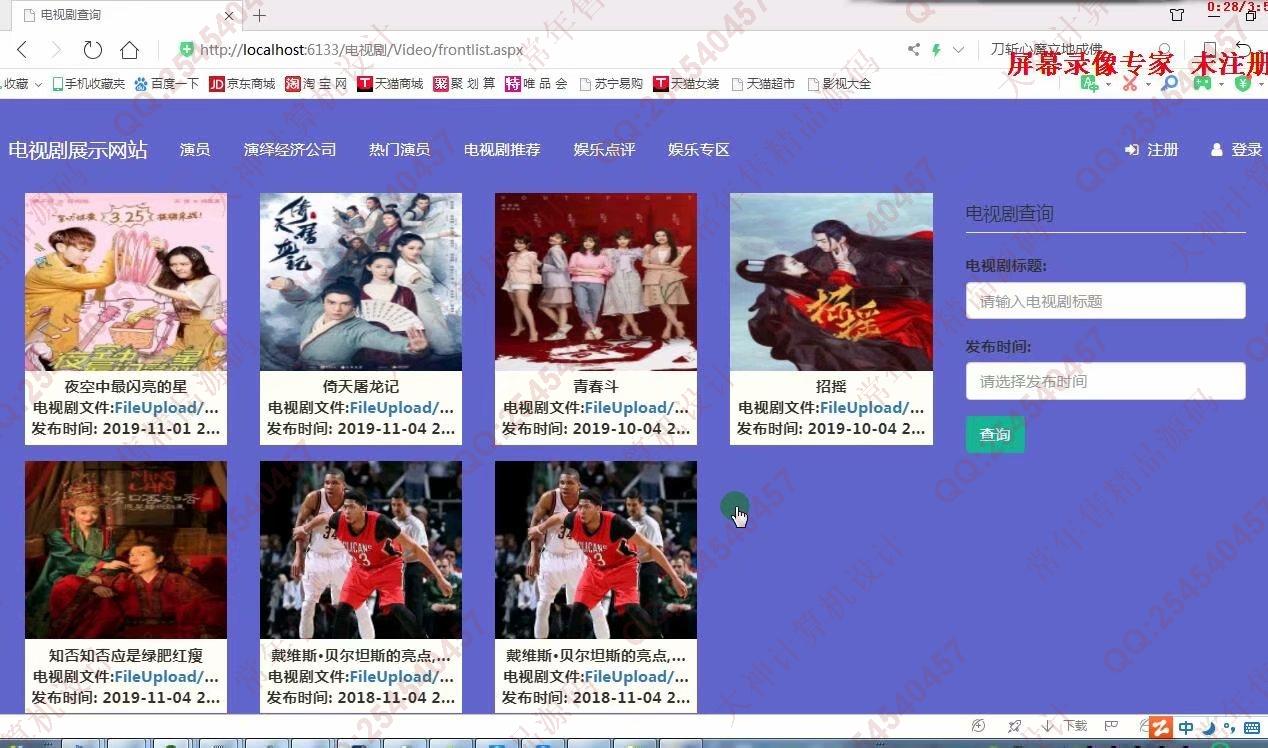Screen dimensions: 1268x748
Task: Open the 热门演员 menu item
Action: point(399,150)
